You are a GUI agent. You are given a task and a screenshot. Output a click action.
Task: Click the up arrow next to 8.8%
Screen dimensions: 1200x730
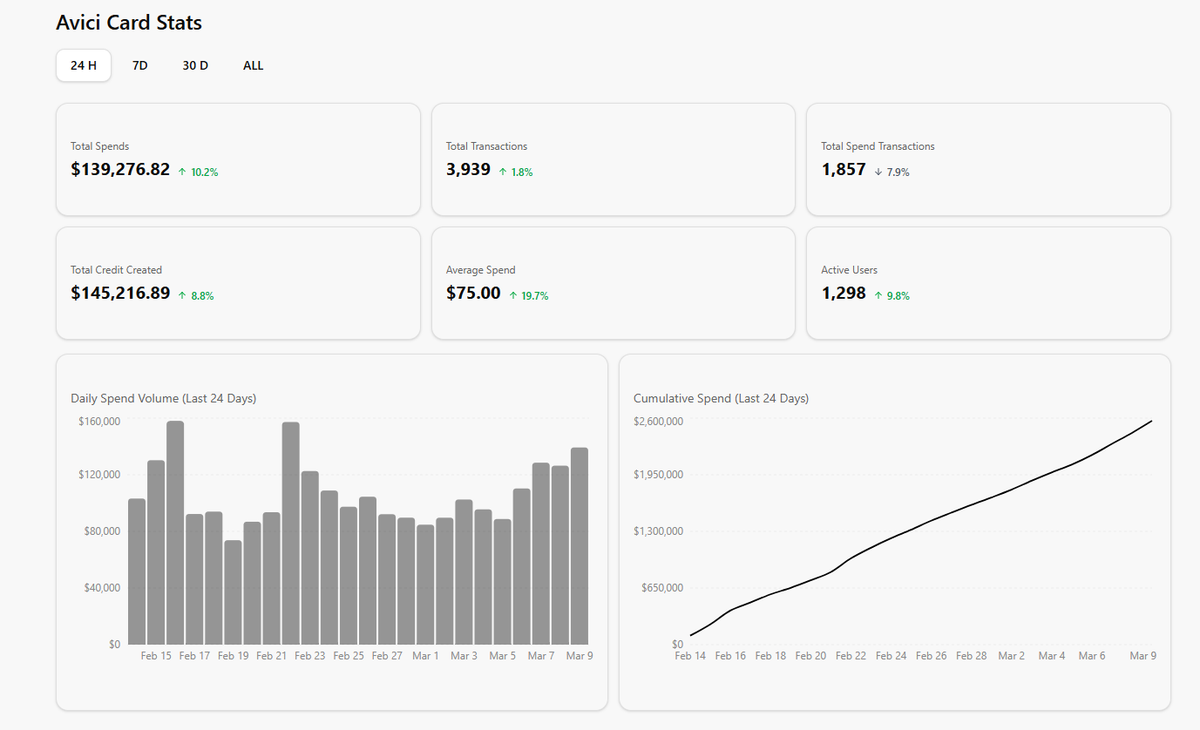click(x=182, y=296)
